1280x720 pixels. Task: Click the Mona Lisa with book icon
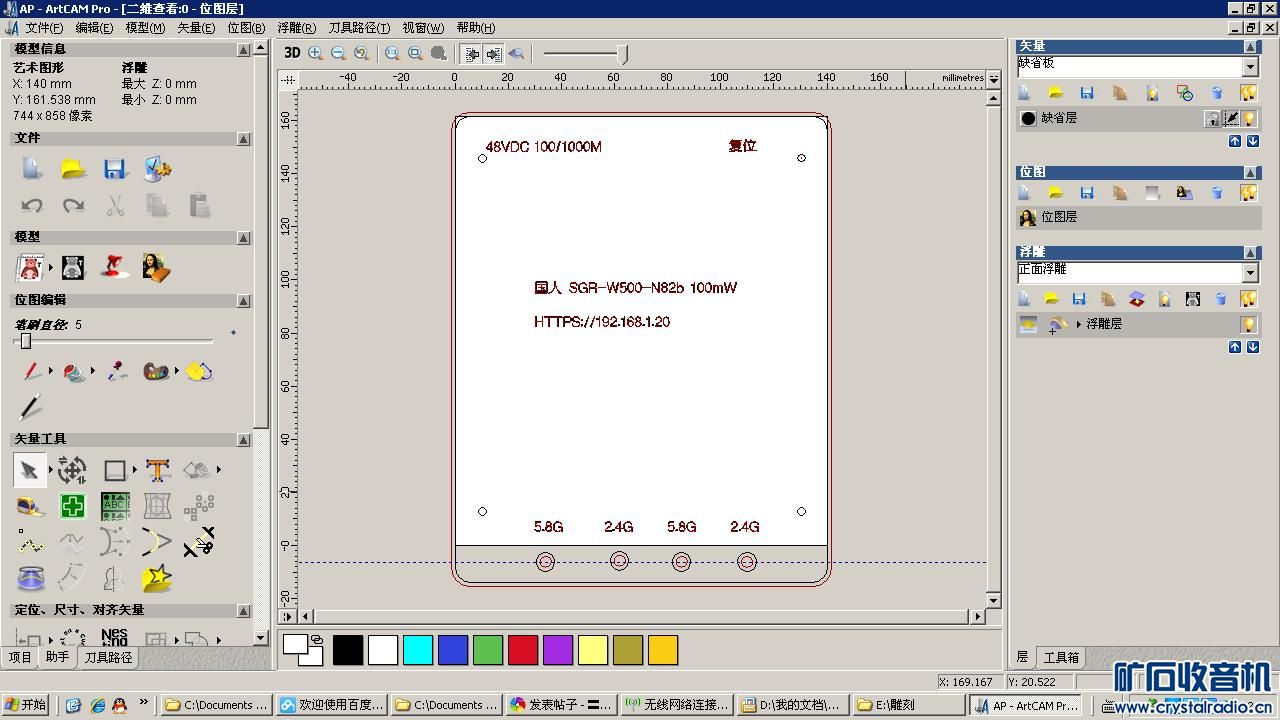156,268
